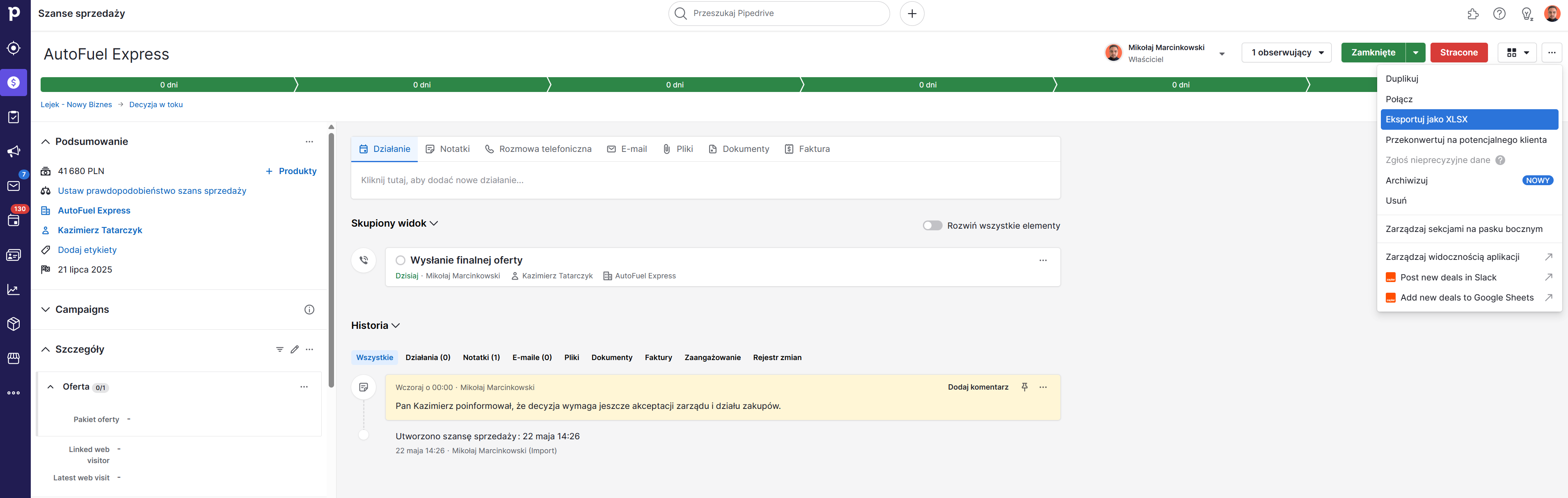This screenshot has height=498, width=1568.
Task: Open the Pipedrive logo home
Action: tap(14, 14)
